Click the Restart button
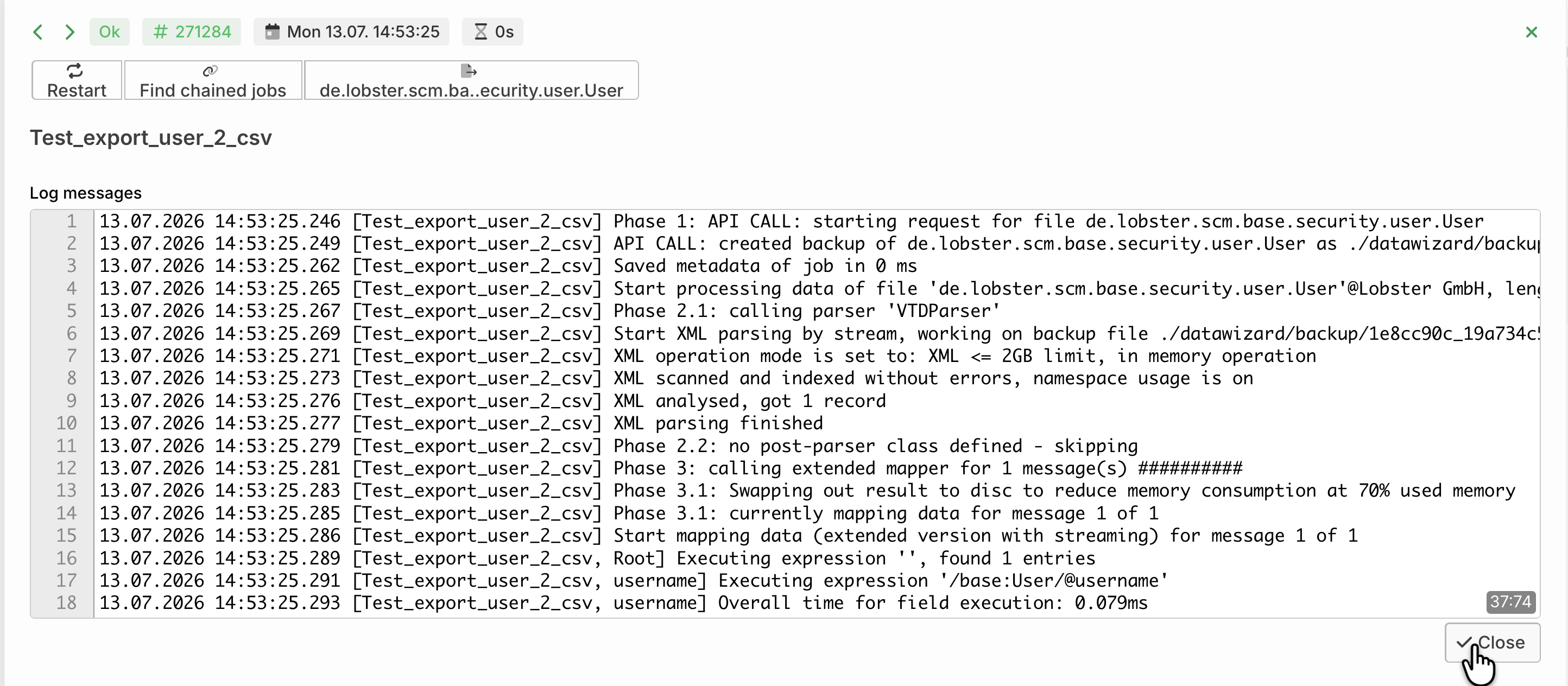The height and width of the screenshot is (686, 1568). [77, 80]
